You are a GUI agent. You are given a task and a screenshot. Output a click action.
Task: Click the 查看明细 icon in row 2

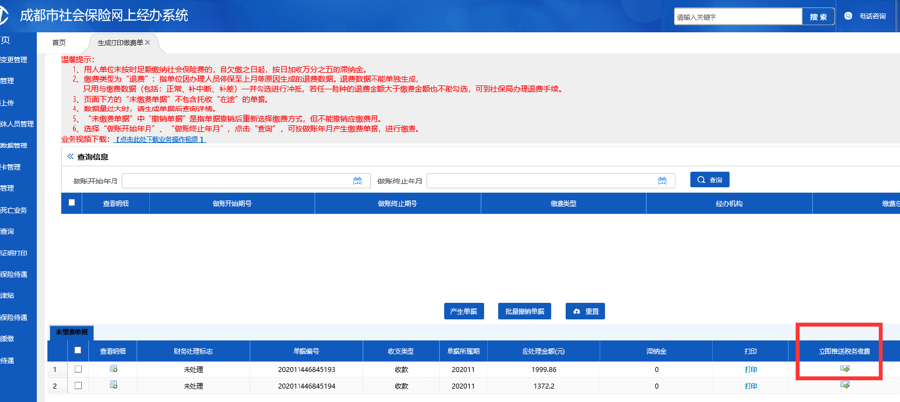coord(113,385)
